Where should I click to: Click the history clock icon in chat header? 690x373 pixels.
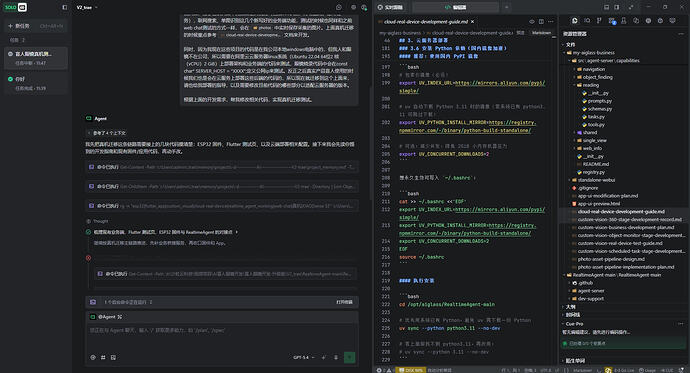[x=338, y=7]
